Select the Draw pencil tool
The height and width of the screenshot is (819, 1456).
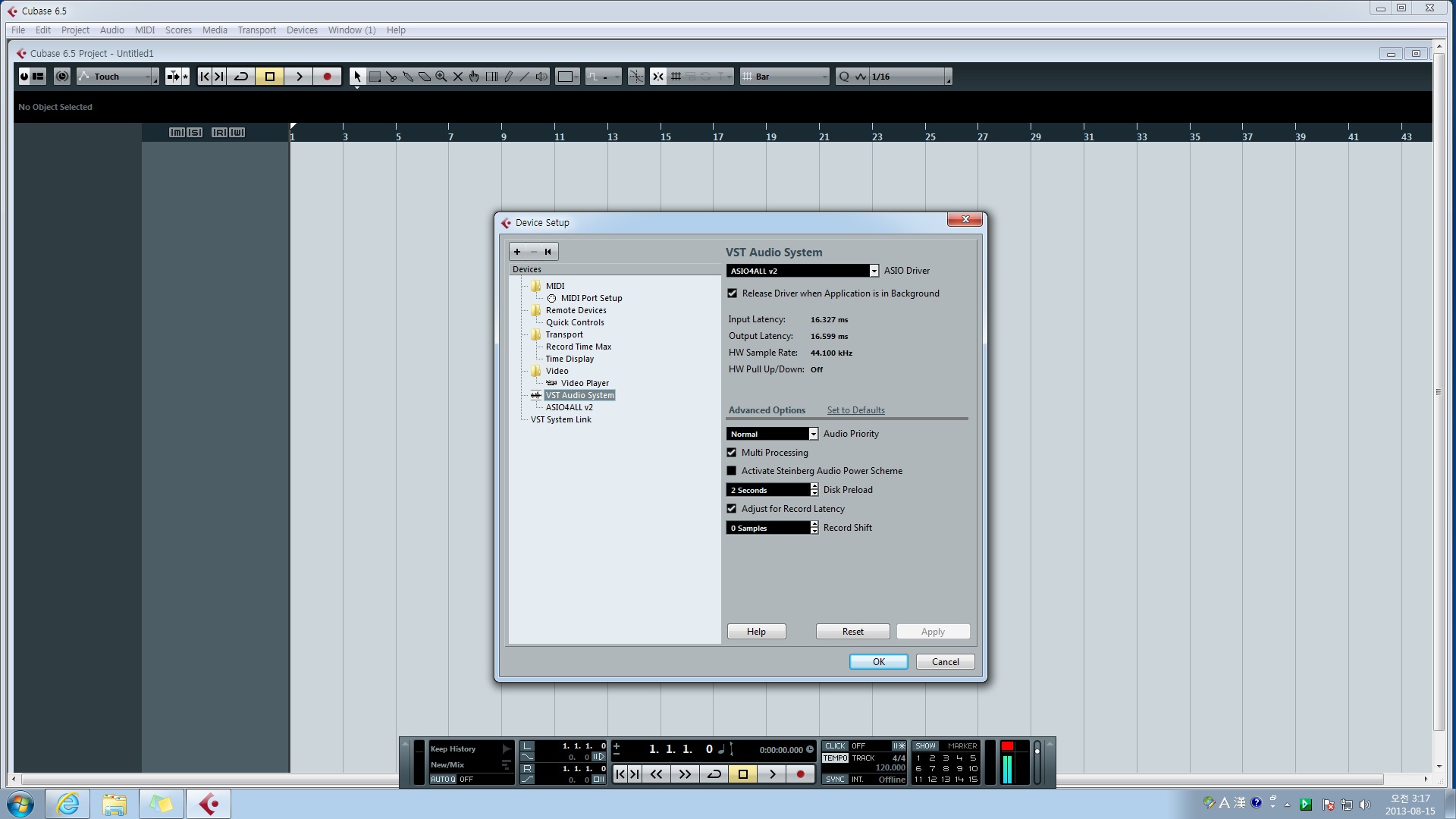(x=508, y=77)
